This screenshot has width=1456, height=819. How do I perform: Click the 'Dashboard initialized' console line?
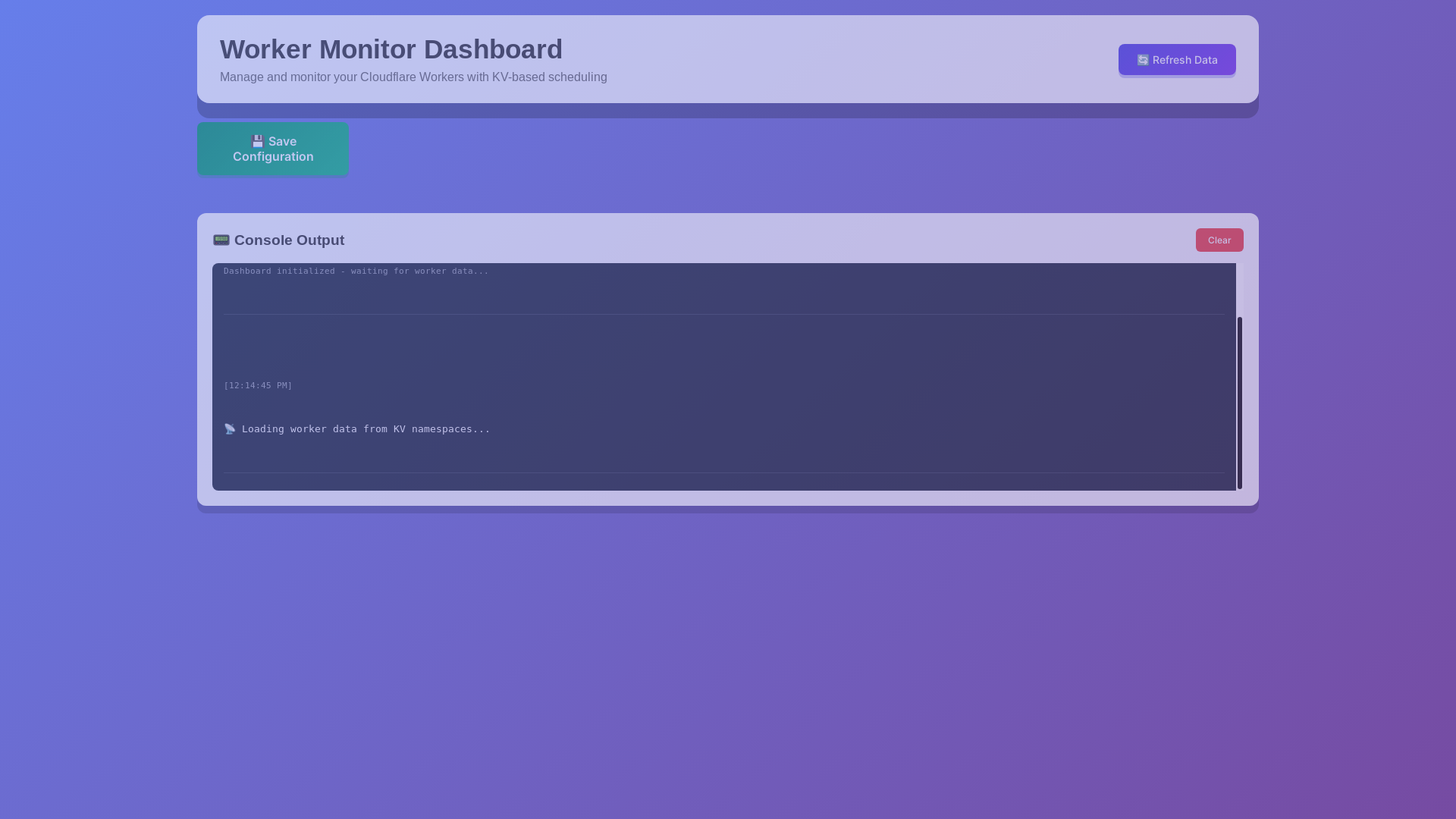[356, 271]
